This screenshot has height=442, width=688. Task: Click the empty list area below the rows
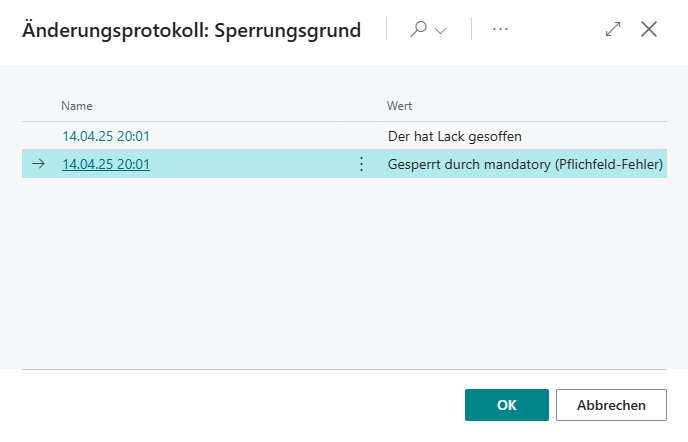344,270
